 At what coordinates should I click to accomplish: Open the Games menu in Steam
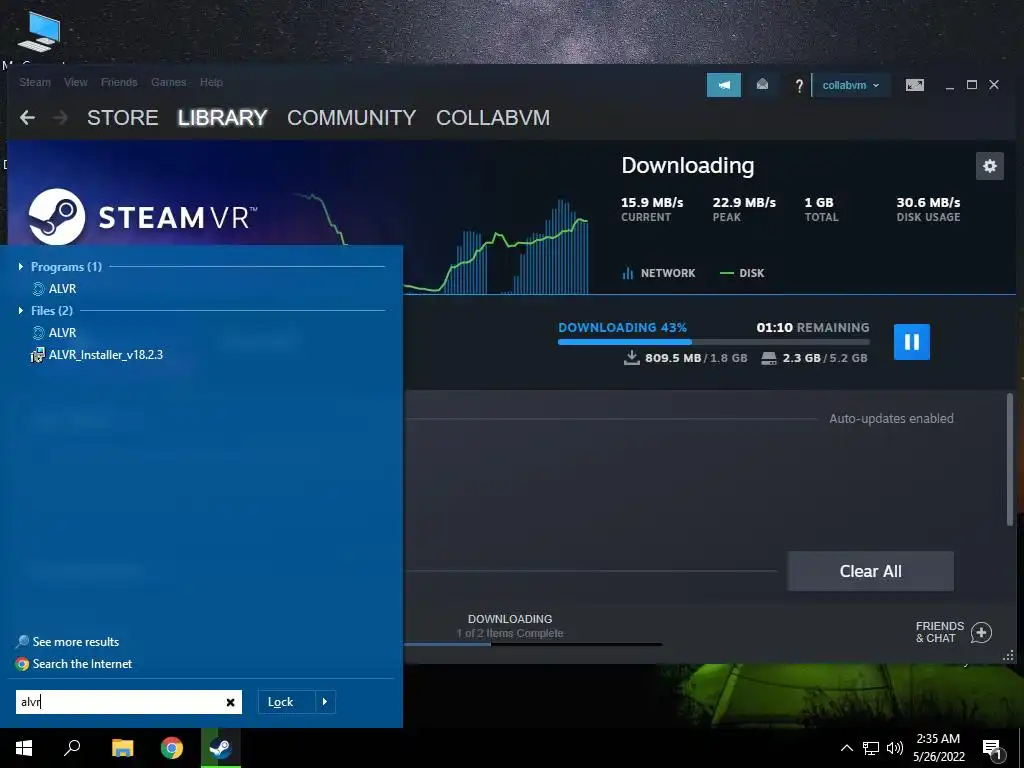click(168, 82)
